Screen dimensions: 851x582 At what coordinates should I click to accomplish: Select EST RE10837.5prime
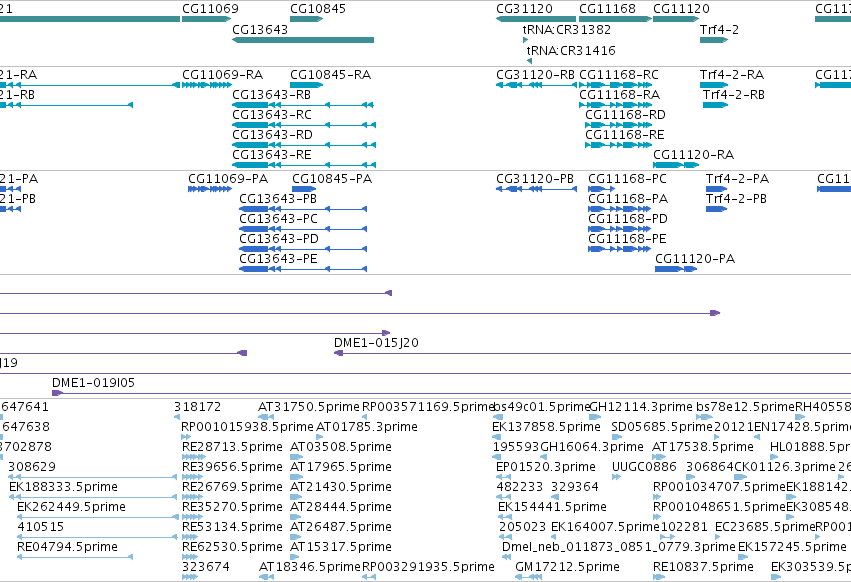[659, 577]
